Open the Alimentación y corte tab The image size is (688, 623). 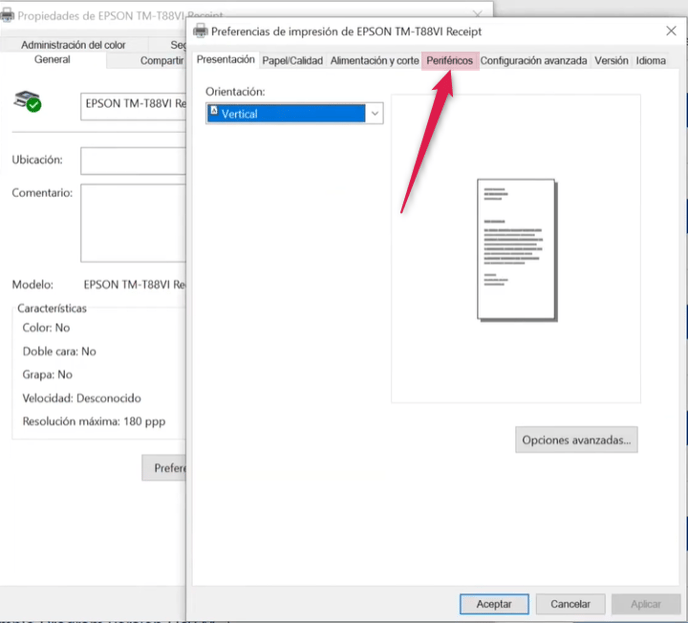point(374,61)
